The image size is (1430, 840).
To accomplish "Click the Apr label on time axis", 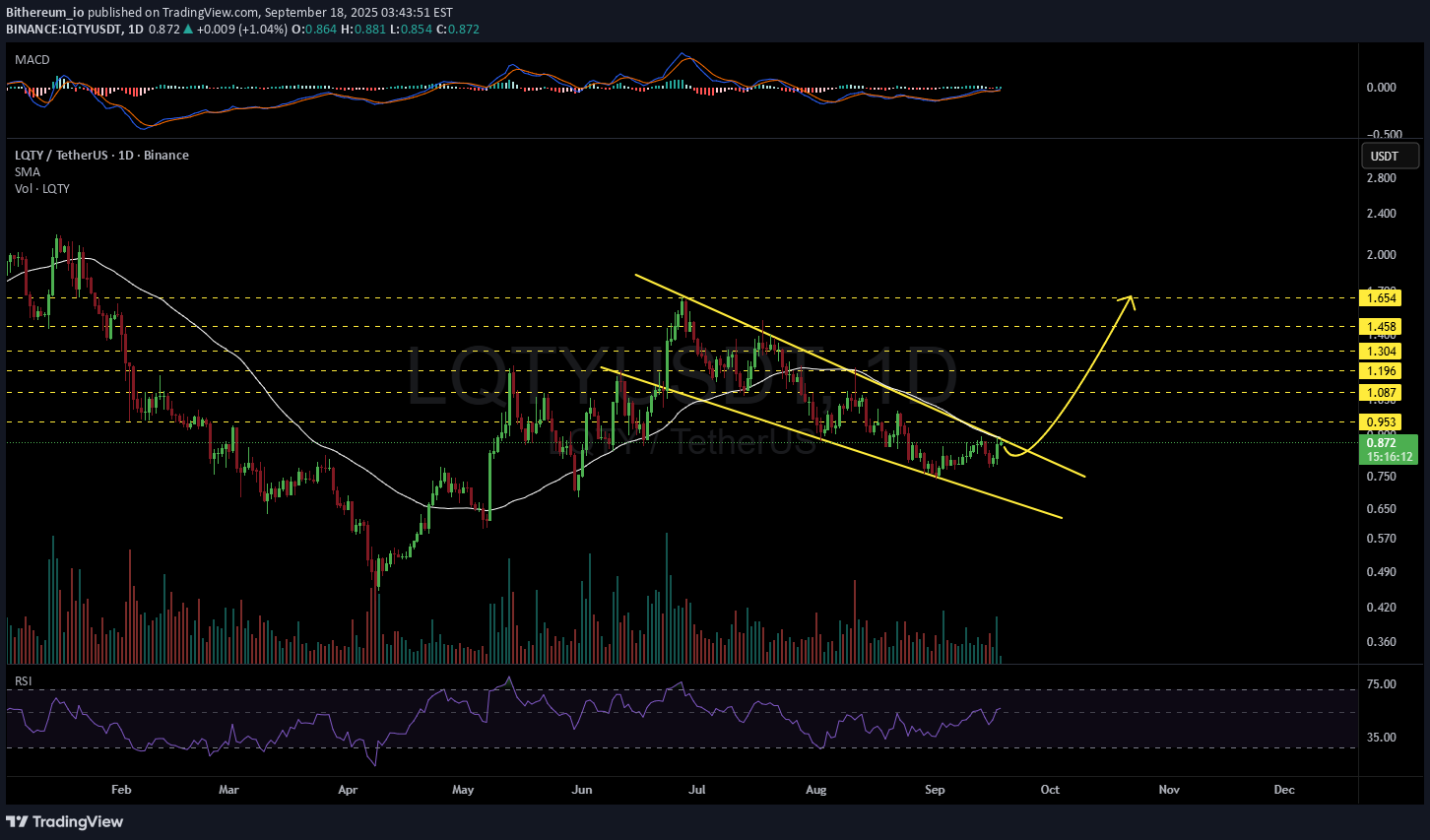I will [x=348, y=790].
